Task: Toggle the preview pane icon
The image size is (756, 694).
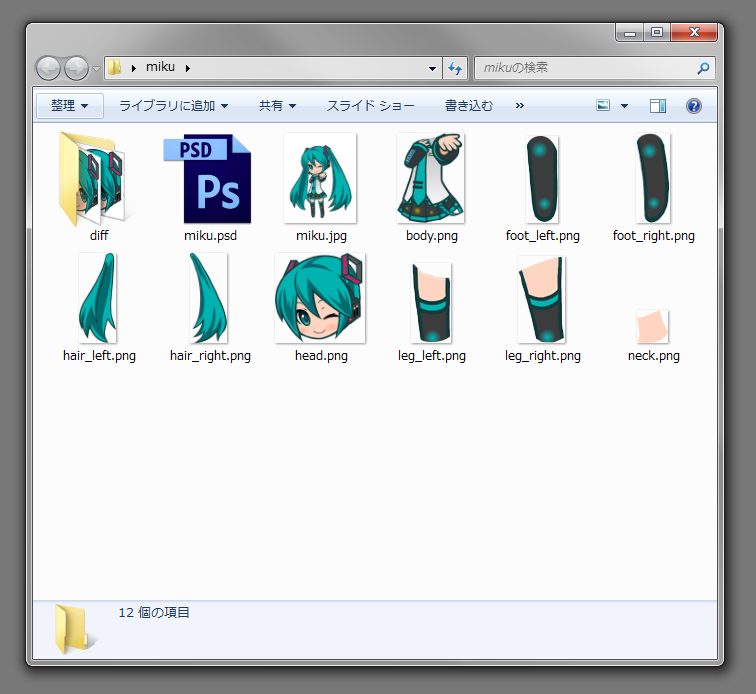Action: click(x=658, y=106)
